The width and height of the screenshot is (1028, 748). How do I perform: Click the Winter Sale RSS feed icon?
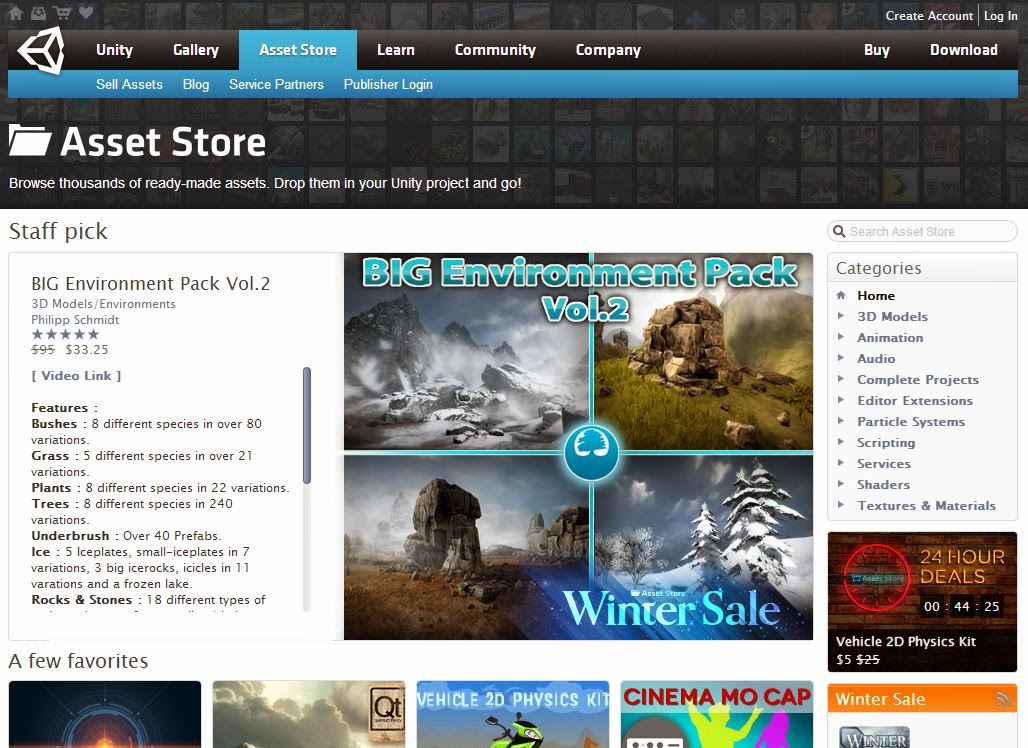click(1002, 699)
